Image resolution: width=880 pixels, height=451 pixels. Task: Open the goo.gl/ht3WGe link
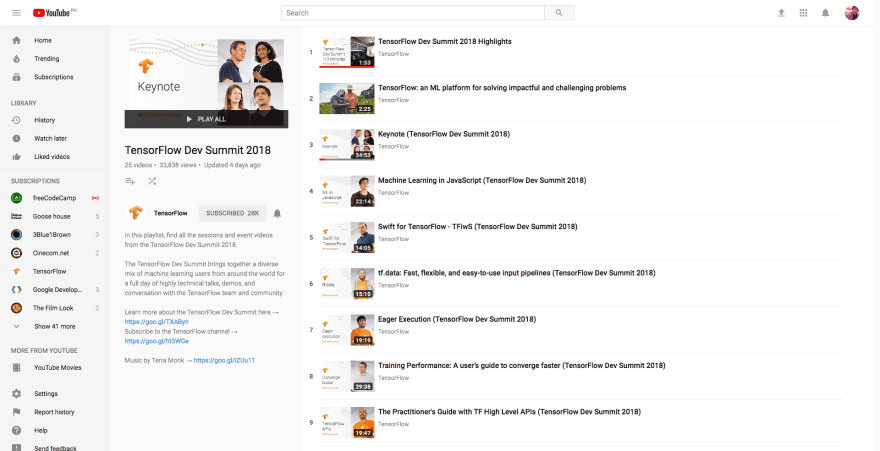click(157, 341)
